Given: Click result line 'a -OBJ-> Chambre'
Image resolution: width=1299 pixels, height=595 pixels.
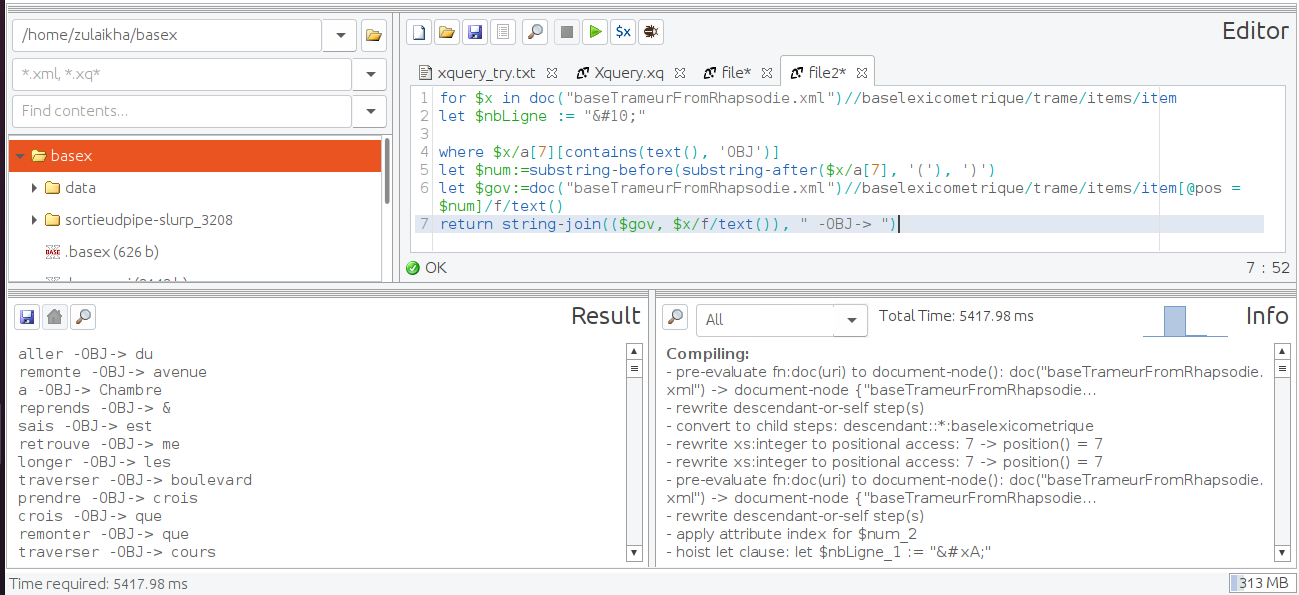Looking at the screenshot, I should [90, 390].
